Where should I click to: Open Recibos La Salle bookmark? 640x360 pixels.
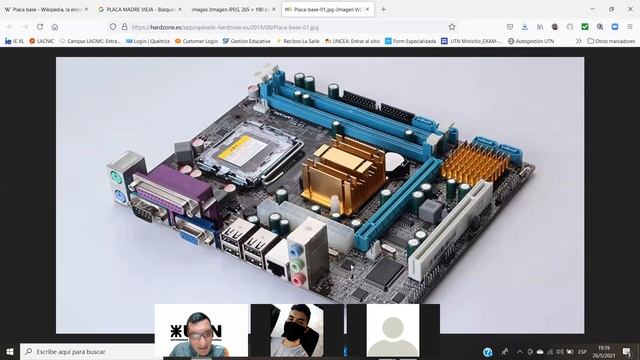298,41
